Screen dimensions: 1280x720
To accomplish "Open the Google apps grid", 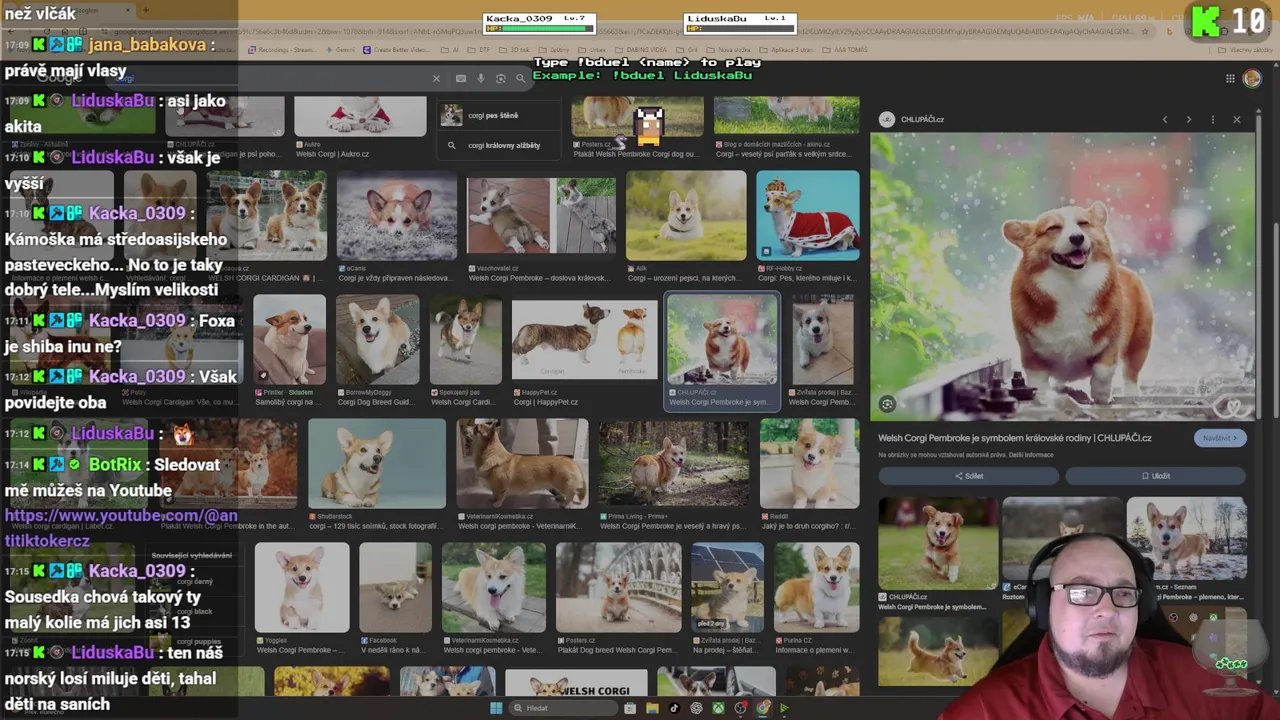I will (1230, 78).
